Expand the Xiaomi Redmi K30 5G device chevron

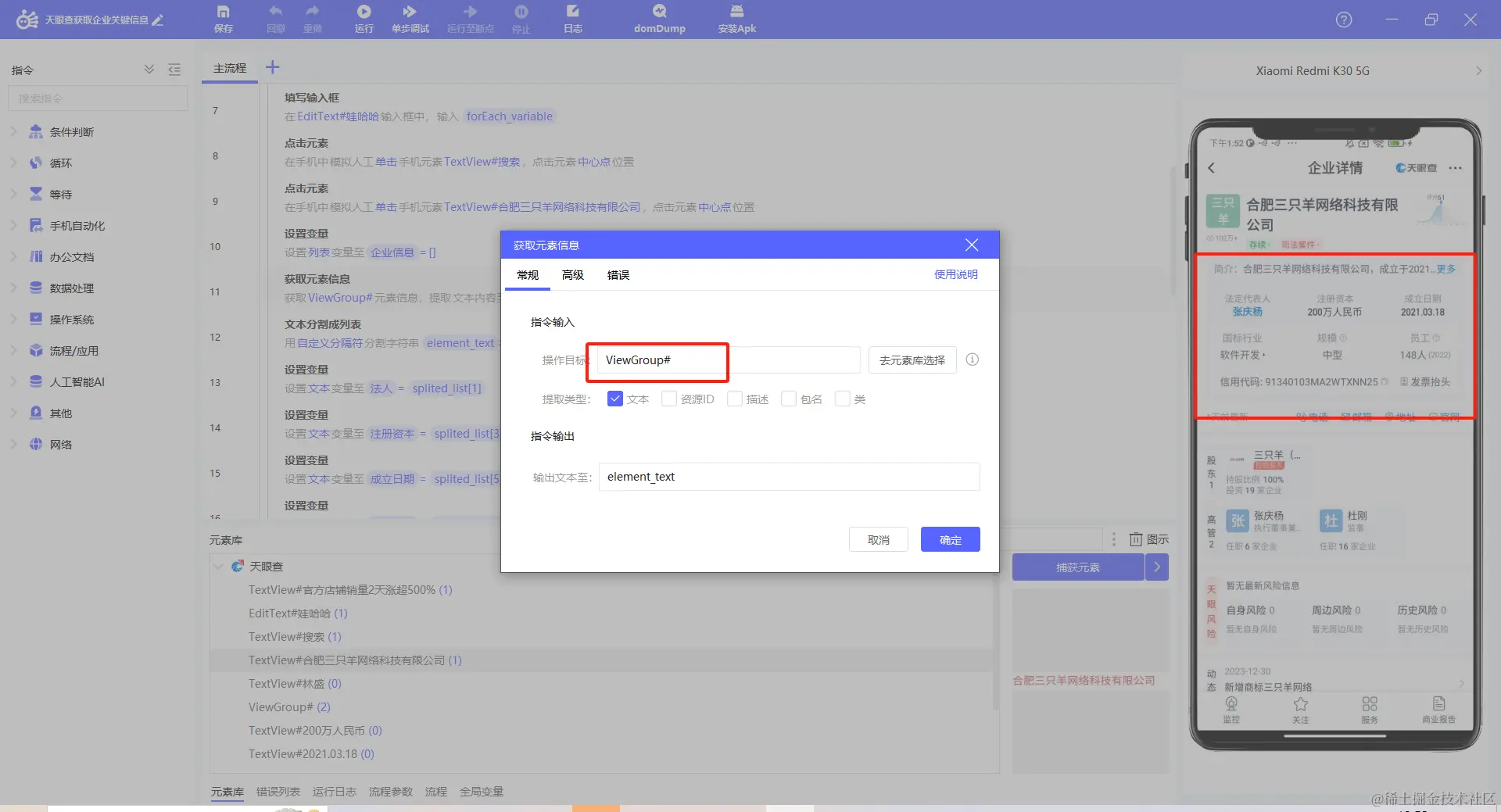1478,70
